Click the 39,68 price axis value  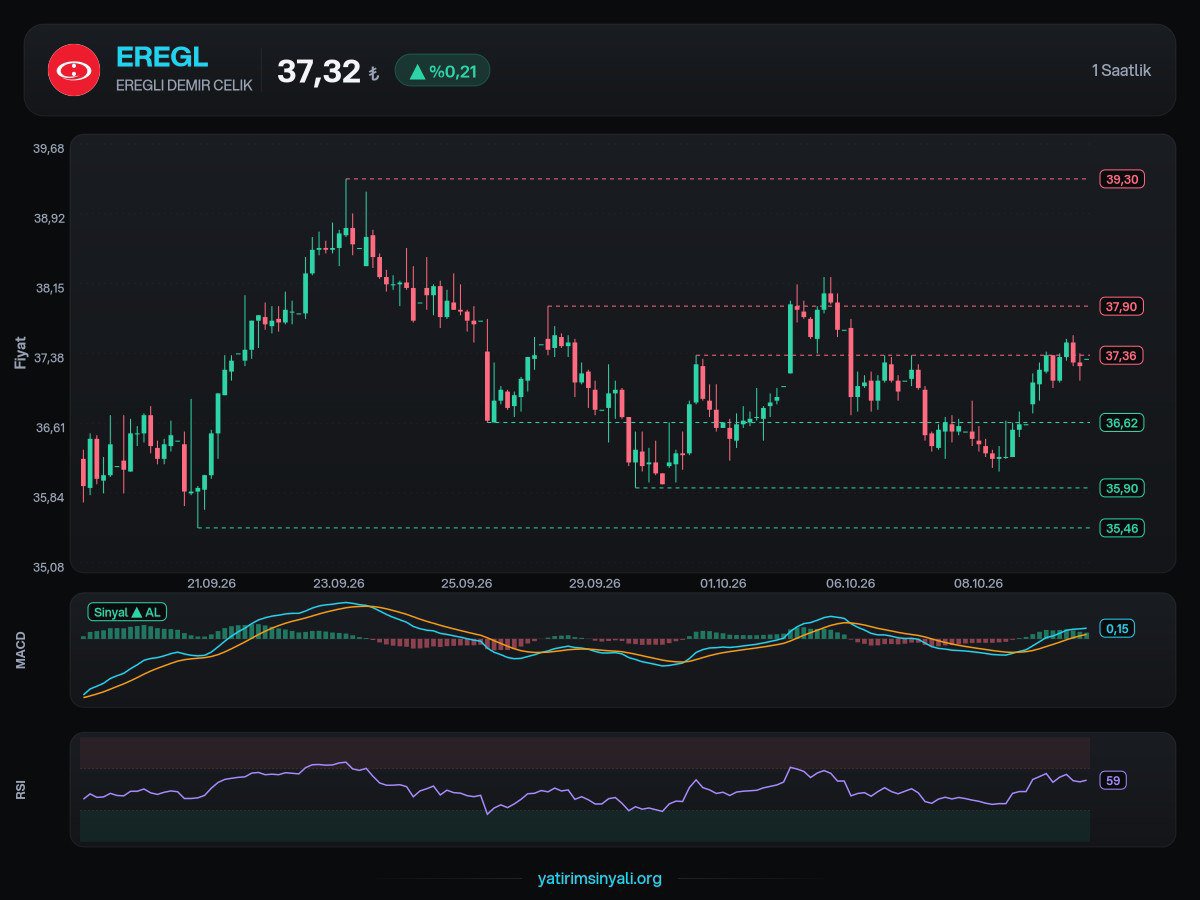[x=49, y=149]
